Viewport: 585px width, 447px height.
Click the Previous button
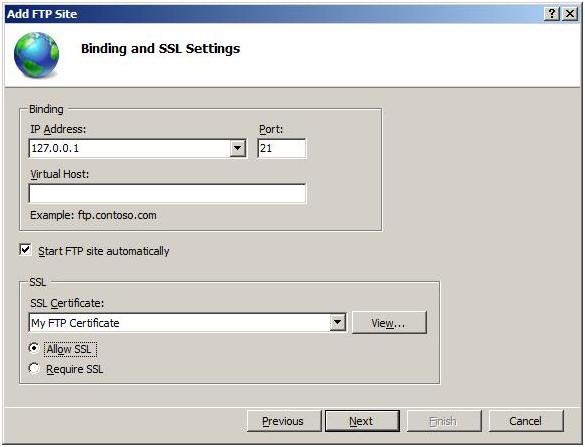pyautogui.click(x=284, y=421)
